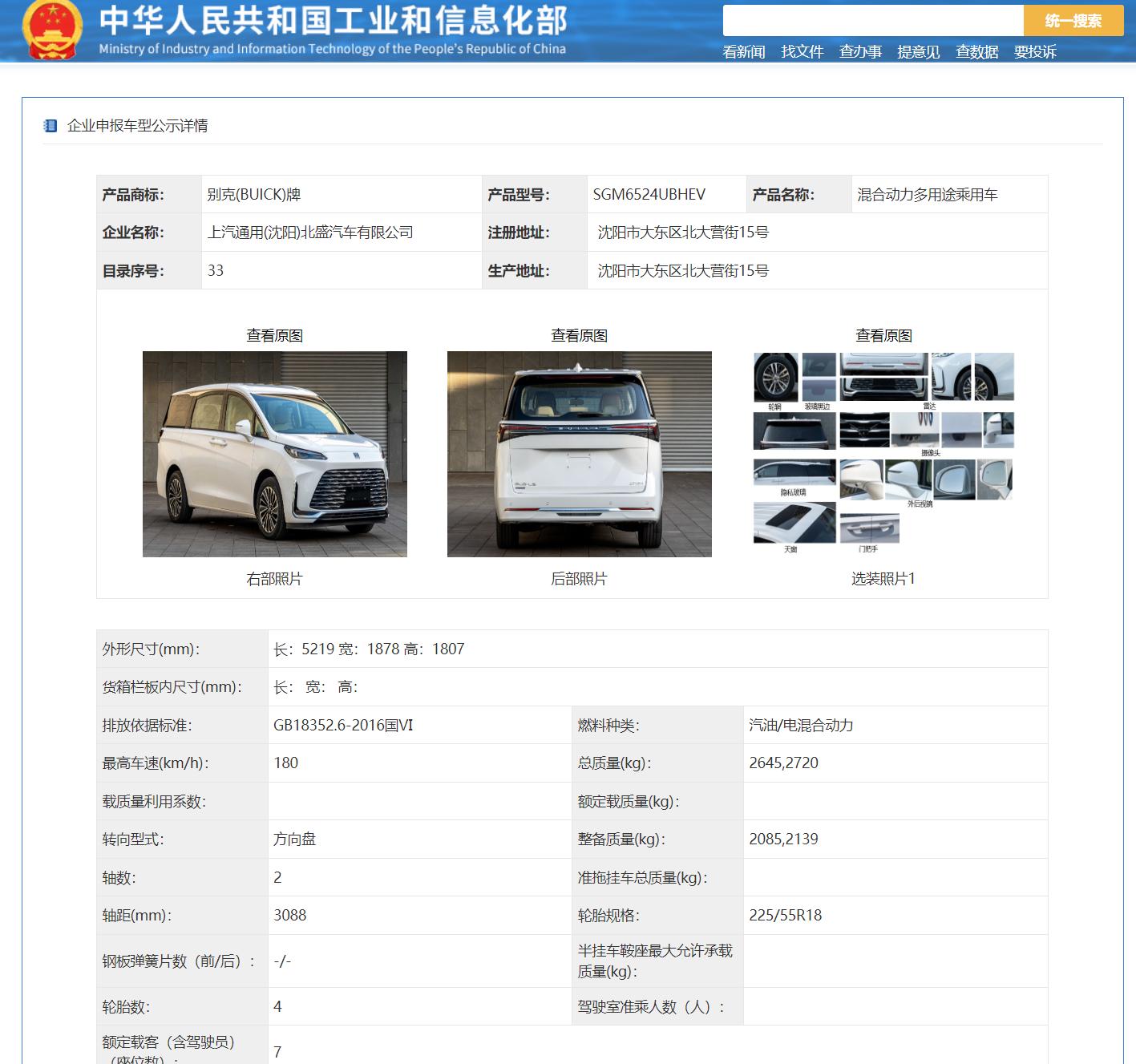Select the curb weight value 2085,2139

pyautogui.click(x=784, y=839)
